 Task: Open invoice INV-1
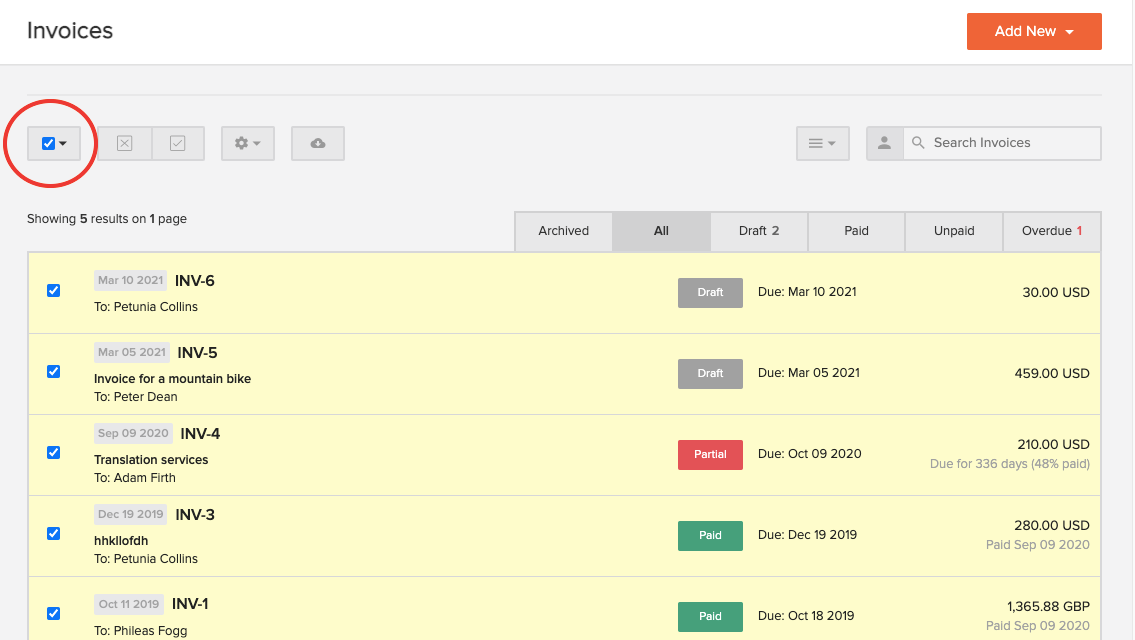point(190,604)
